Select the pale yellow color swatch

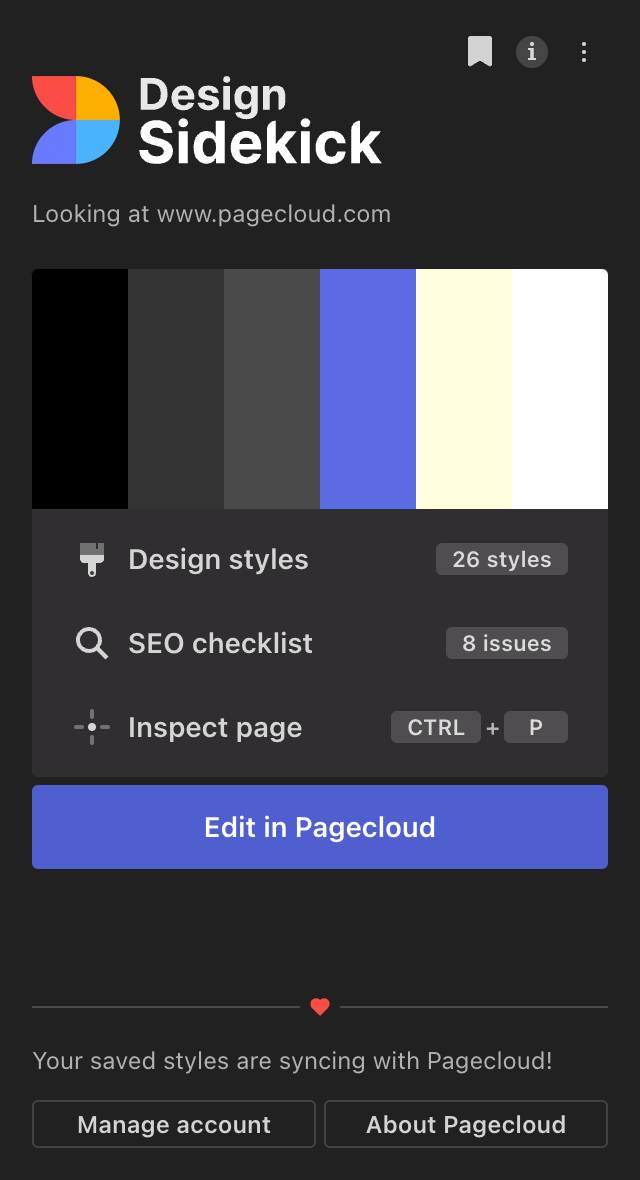click(464, 389)
